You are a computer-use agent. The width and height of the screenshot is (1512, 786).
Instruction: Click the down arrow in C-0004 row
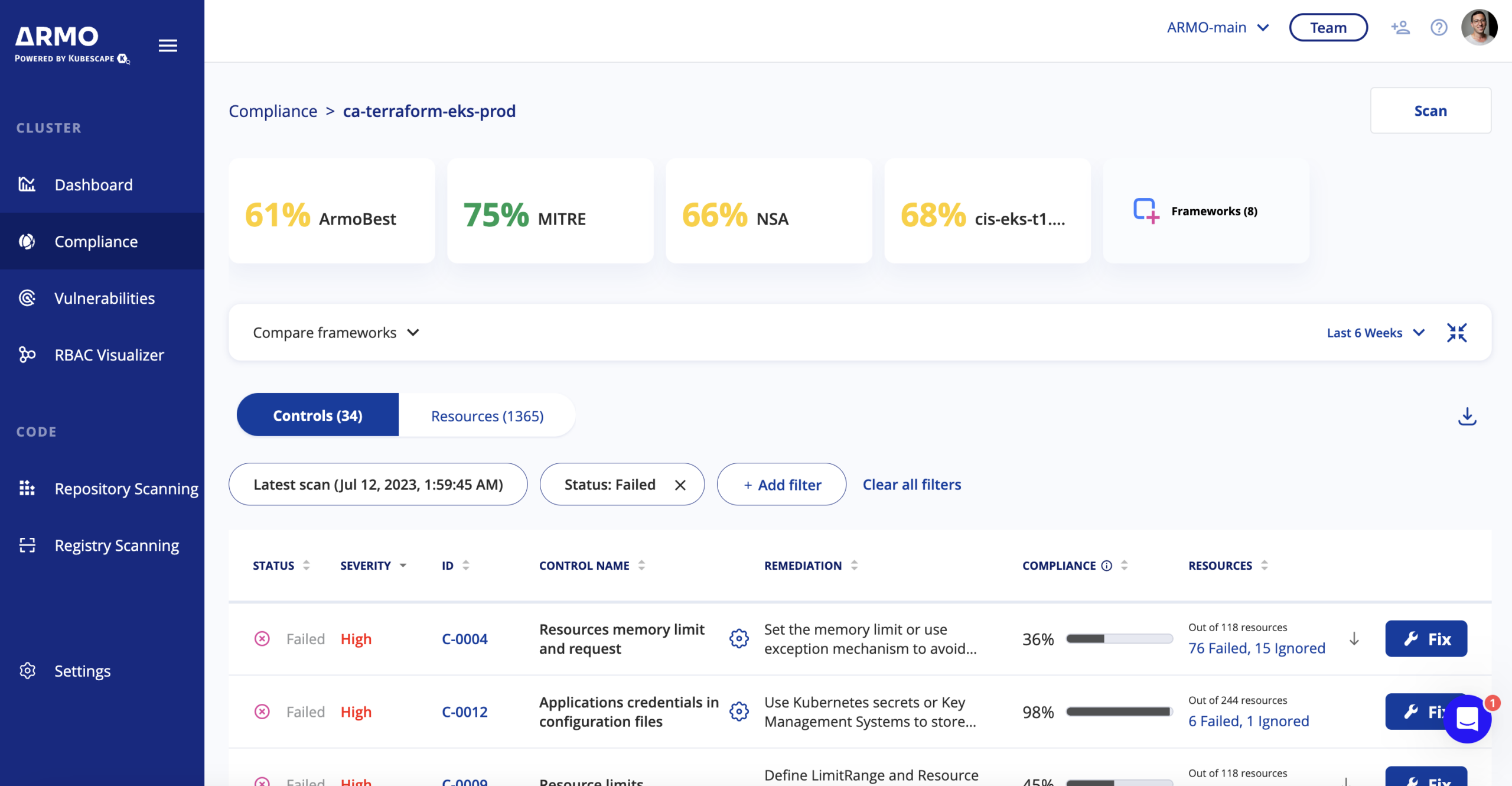[x=1354, y=639]
